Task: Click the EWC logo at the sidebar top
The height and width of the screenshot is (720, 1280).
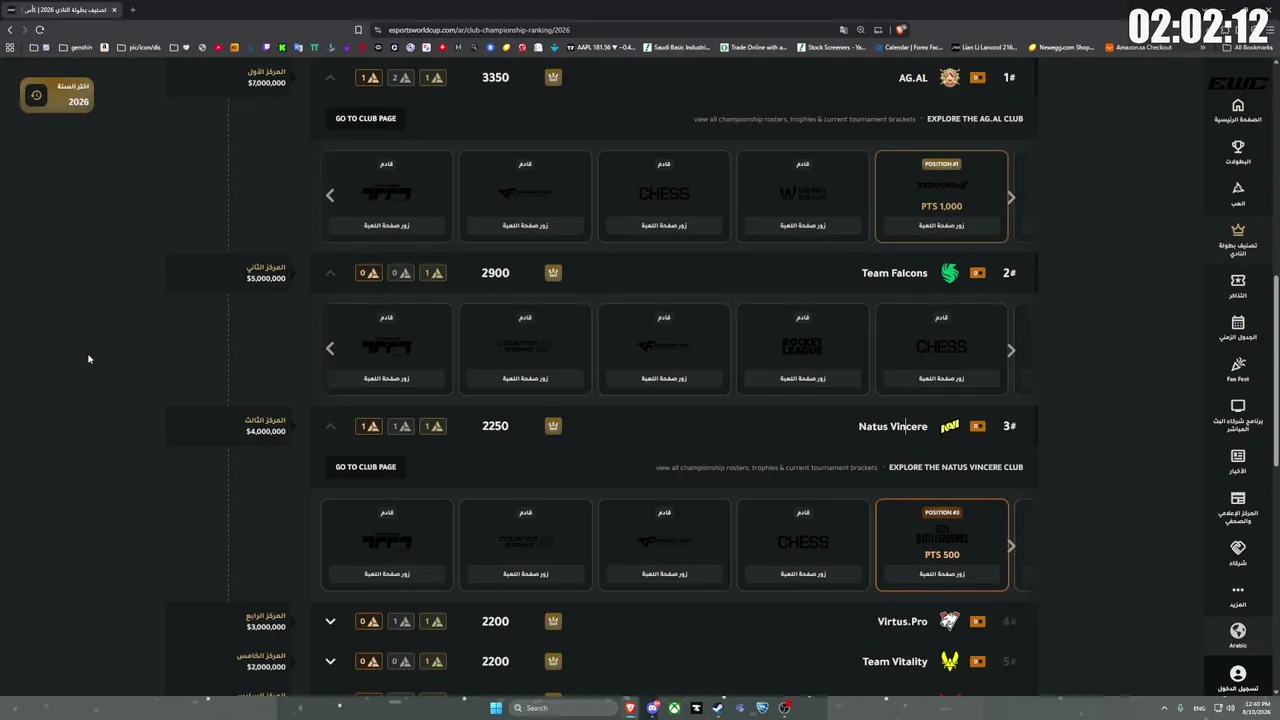Action: 1237,83
